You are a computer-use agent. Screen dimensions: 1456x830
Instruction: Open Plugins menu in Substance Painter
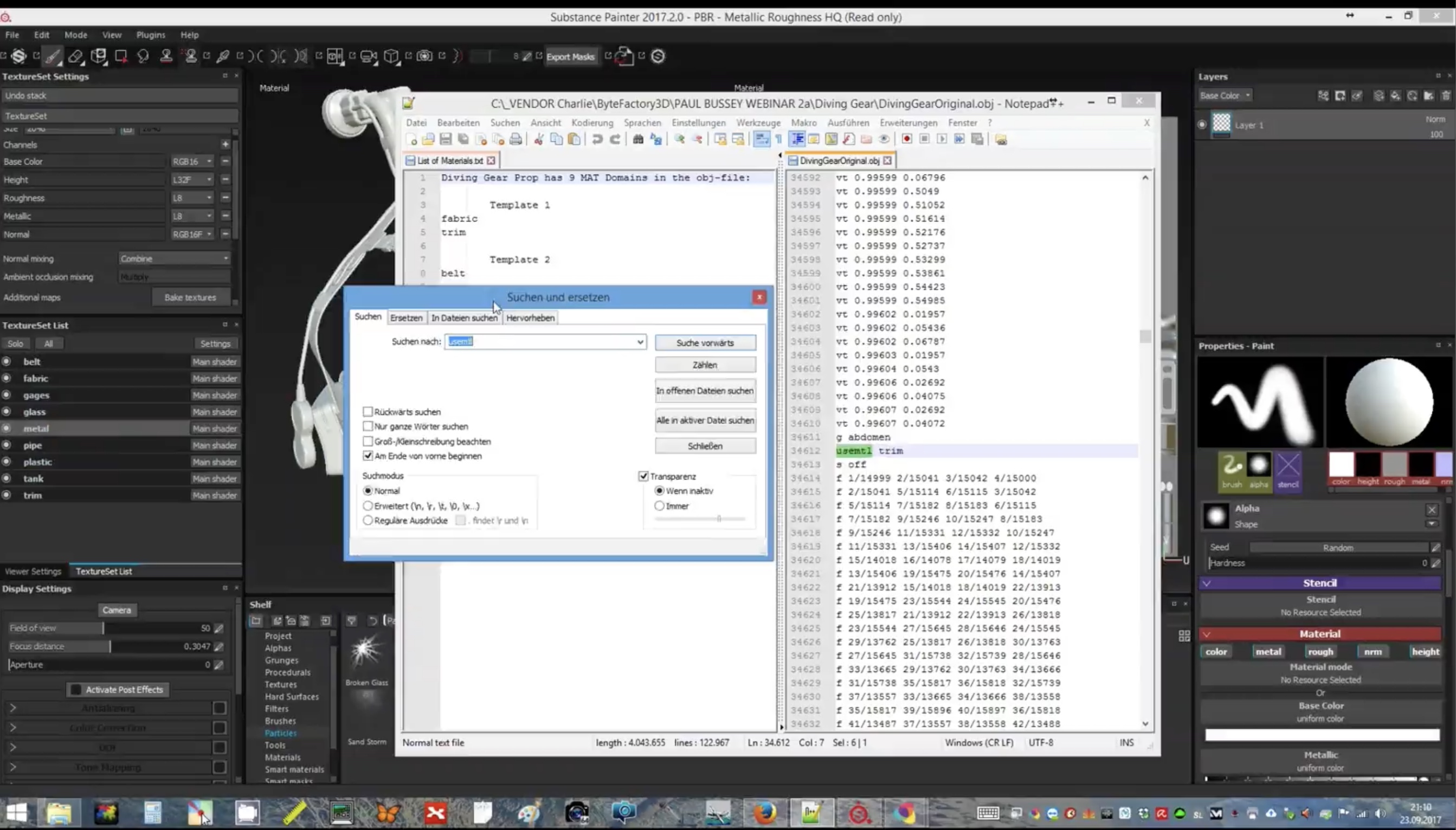[x=151, y=35]
